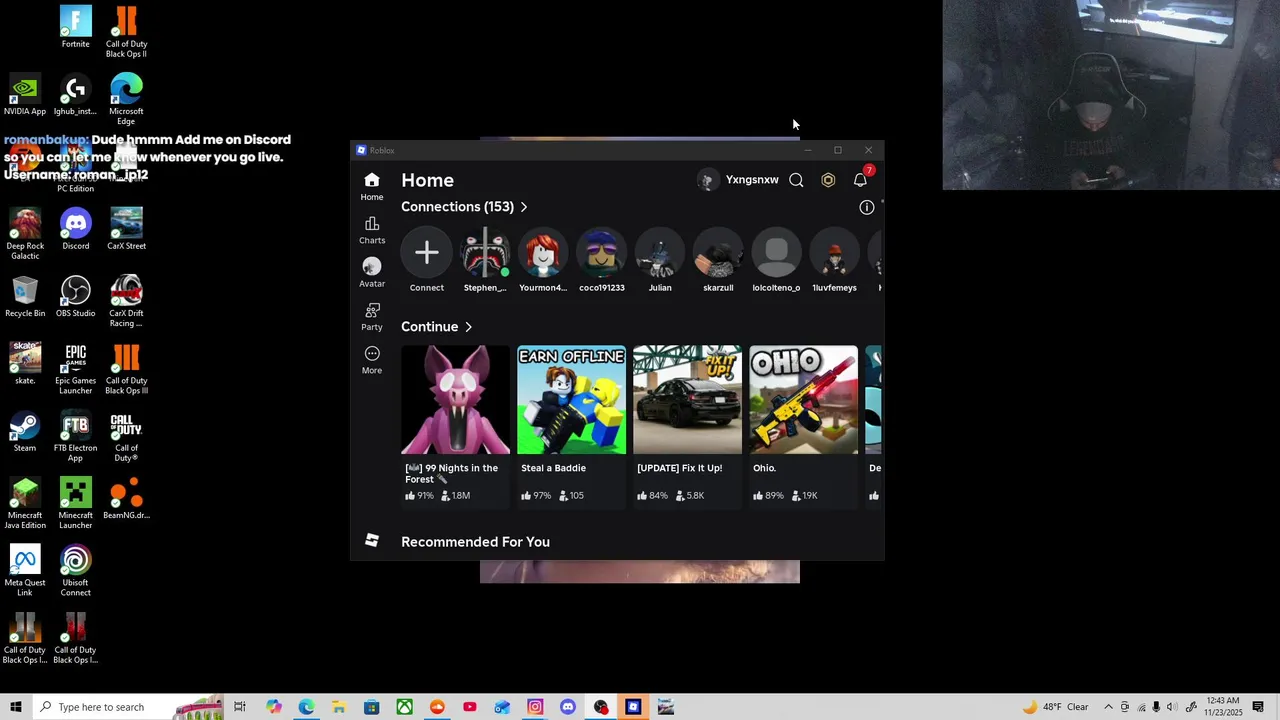Open coco191233 friend avatar
This screenshot has width=1280, height=720.
pyautogui.click(x=601, y=252)
